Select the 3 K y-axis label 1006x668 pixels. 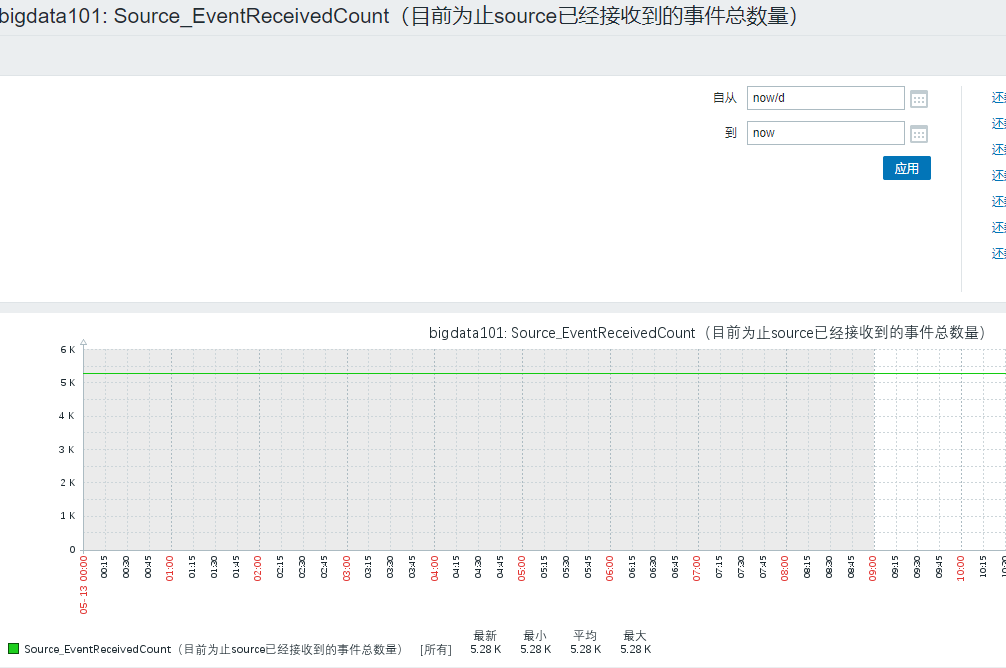(x=67, y=449)
